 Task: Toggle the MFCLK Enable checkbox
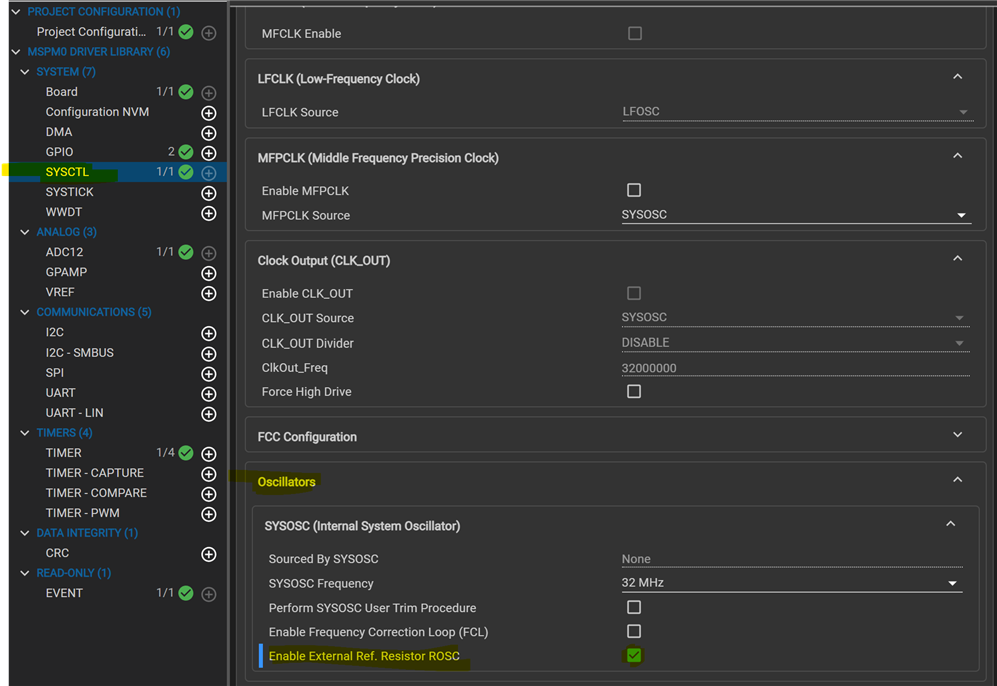click(635, 33)
